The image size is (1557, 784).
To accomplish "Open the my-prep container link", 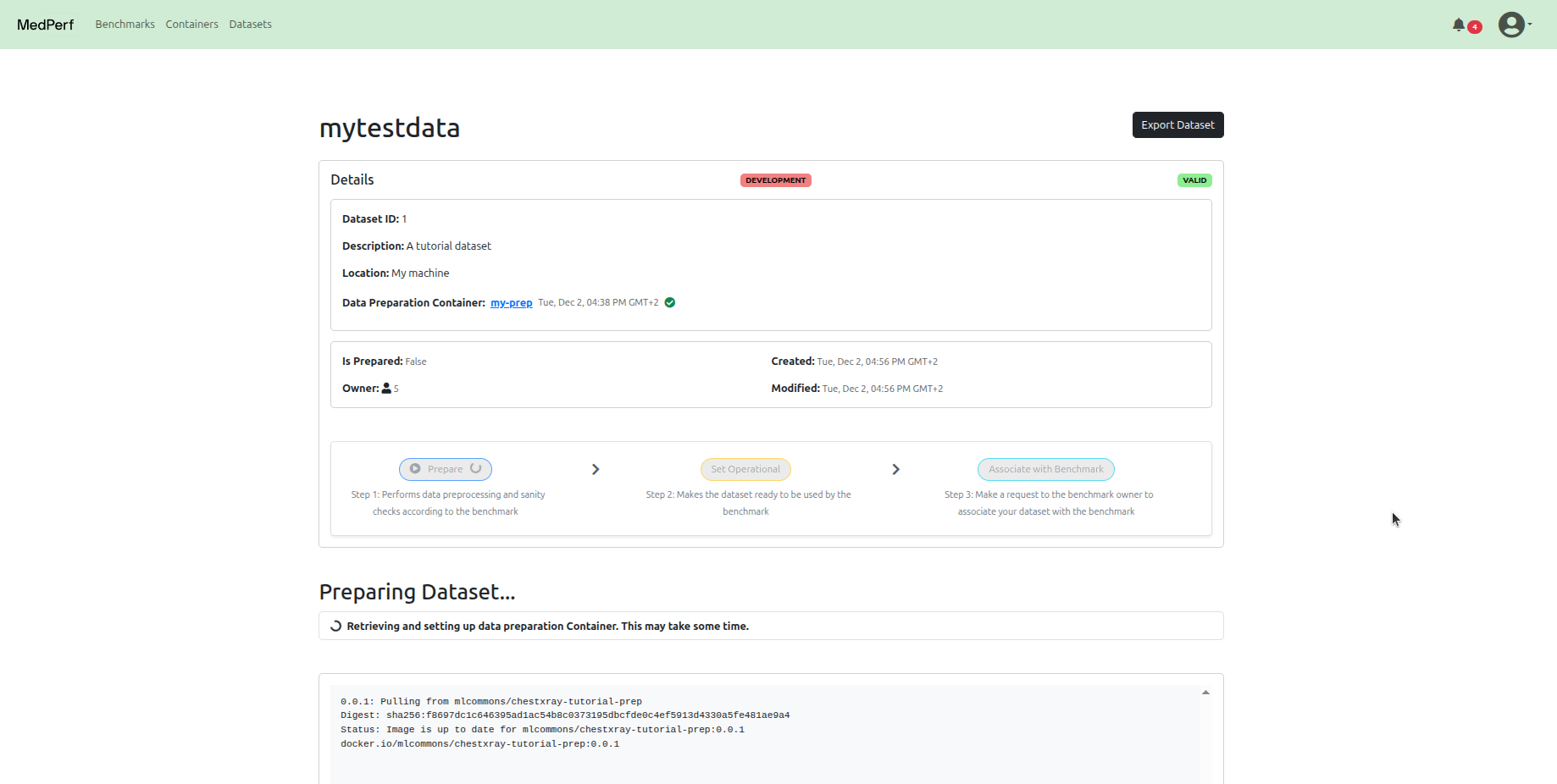I will click(x=511, y=302).
